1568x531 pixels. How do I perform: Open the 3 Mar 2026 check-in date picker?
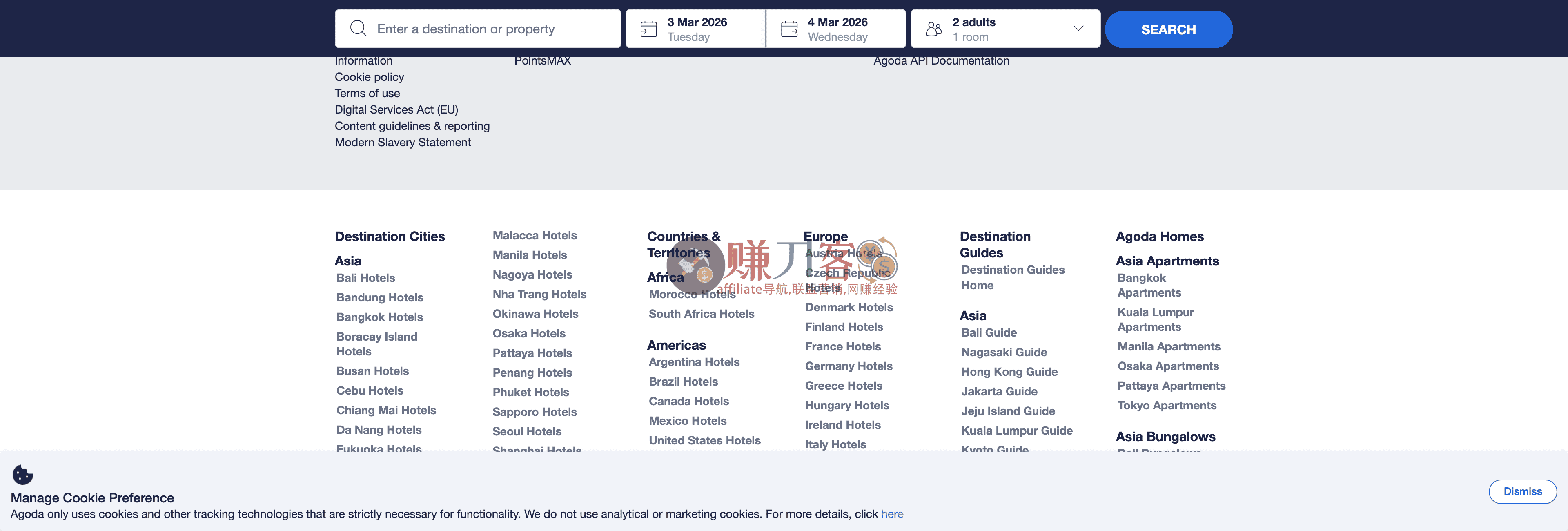coord(696,29)
